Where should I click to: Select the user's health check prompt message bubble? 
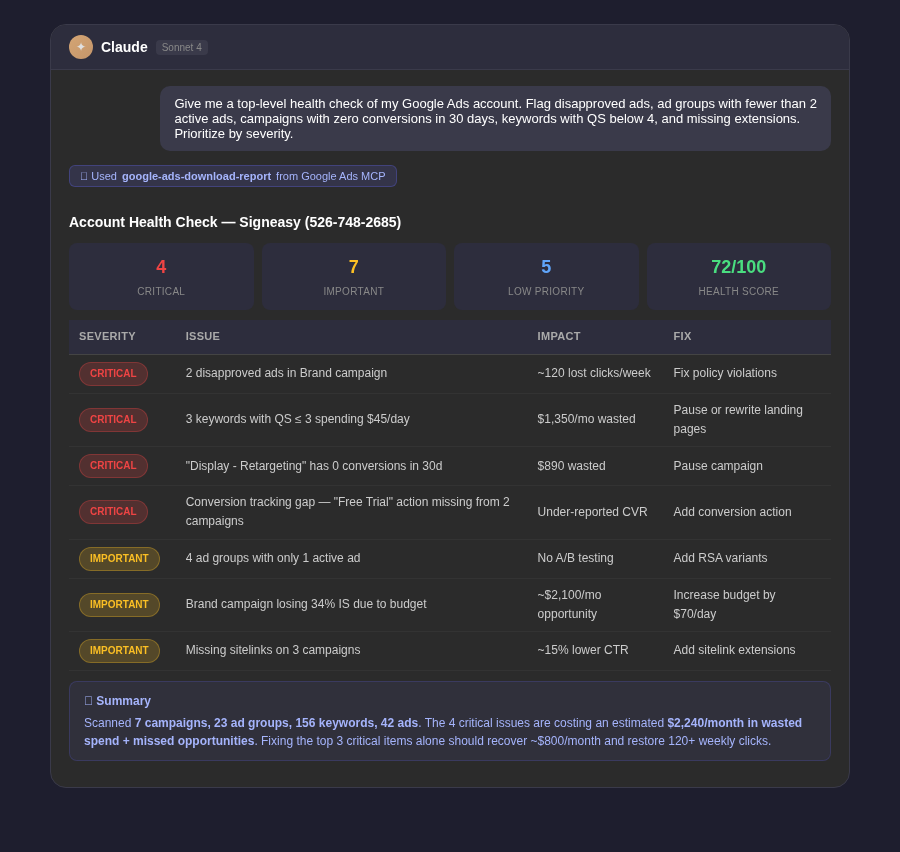[x=495, y=118]
